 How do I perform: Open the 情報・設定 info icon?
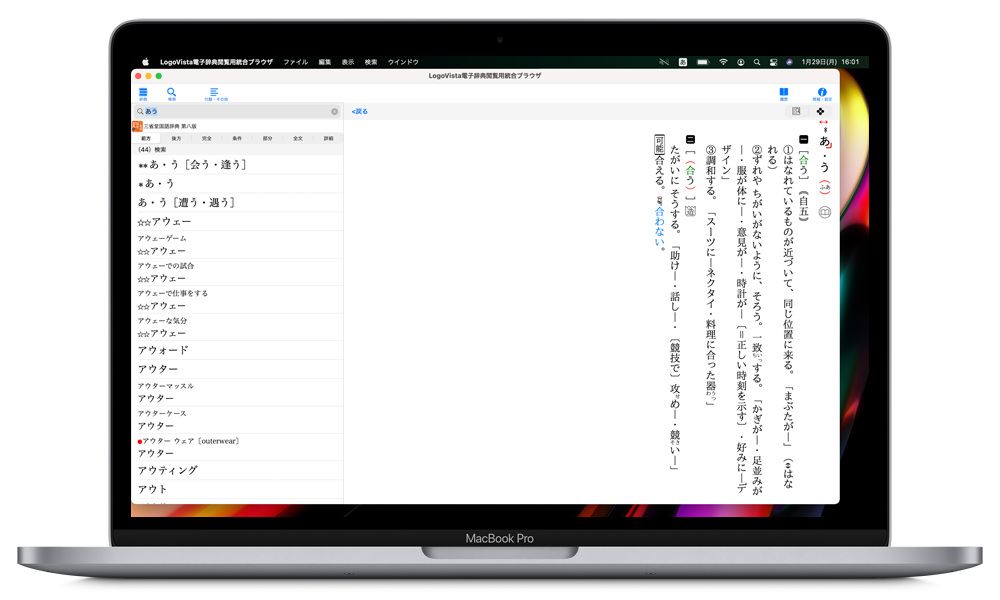tap(822, 94)
